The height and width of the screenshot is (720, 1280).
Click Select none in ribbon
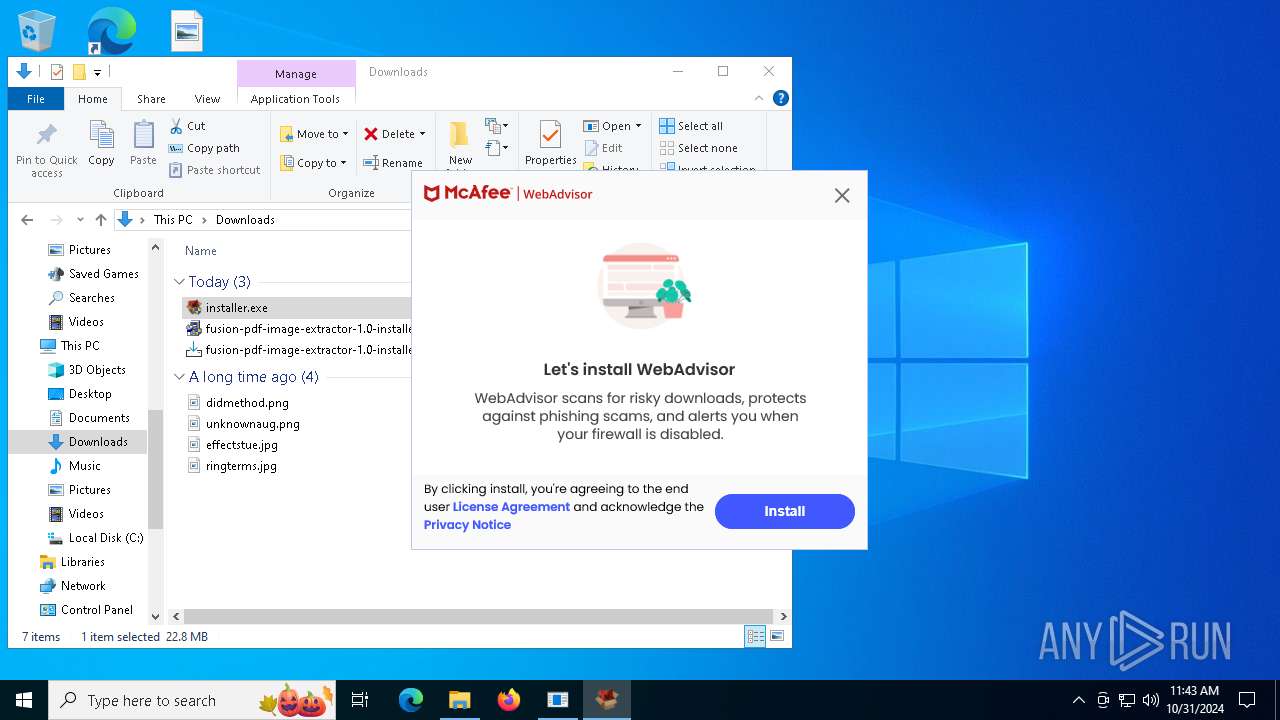tap(698, 148)
